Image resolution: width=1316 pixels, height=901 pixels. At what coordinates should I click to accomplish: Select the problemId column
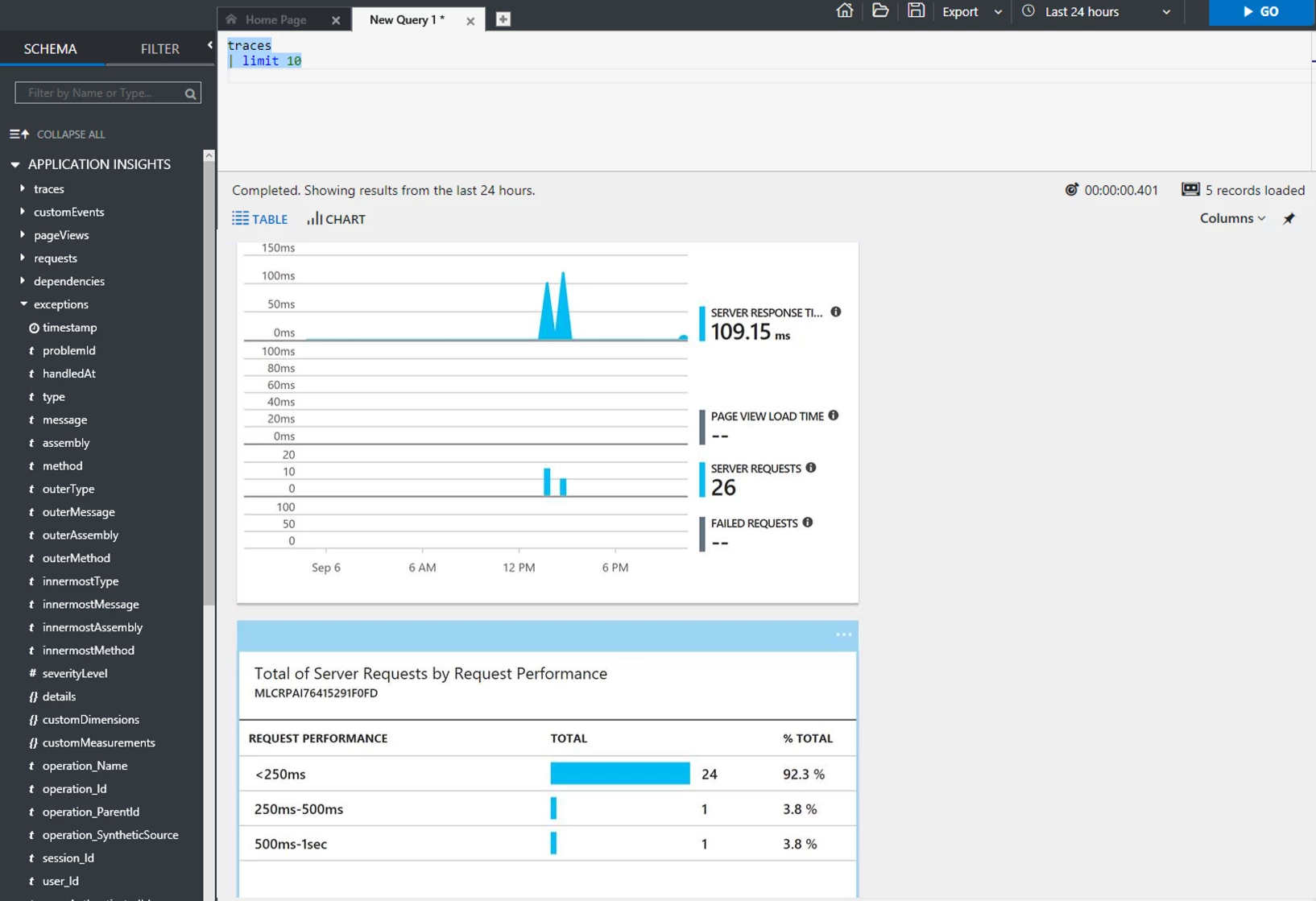tap(69, 350)
